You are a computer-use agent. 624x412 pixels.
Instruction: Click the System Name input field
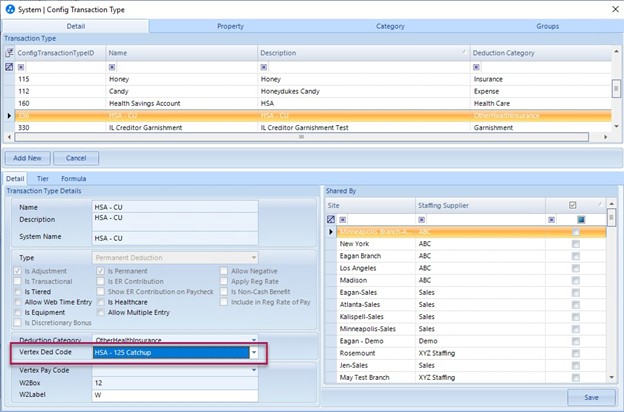point(175,238)
